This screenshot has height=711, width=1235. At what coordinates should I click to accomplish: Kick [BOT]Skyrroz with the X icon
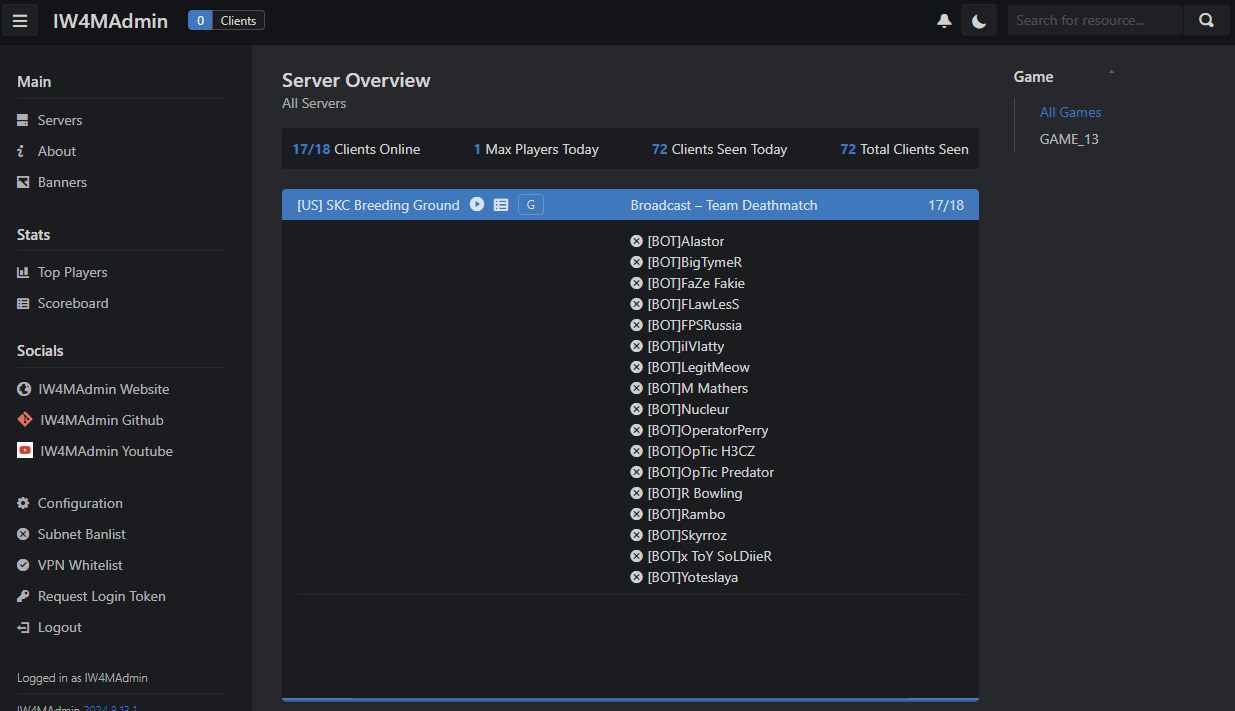pos(636,535)
